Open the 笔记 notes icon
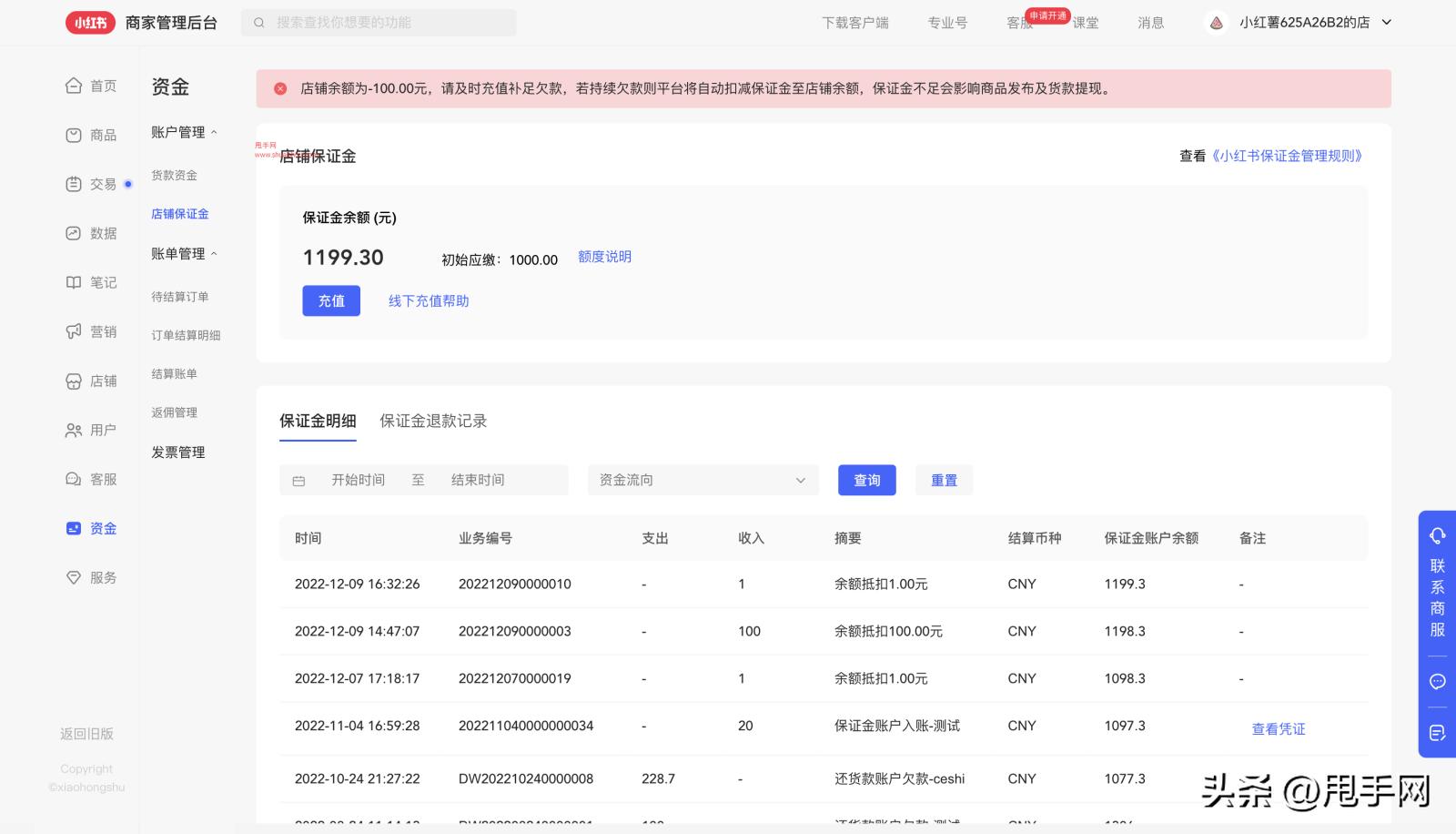This screenshot has height=834, width=1456. click(x=75, y=282)
